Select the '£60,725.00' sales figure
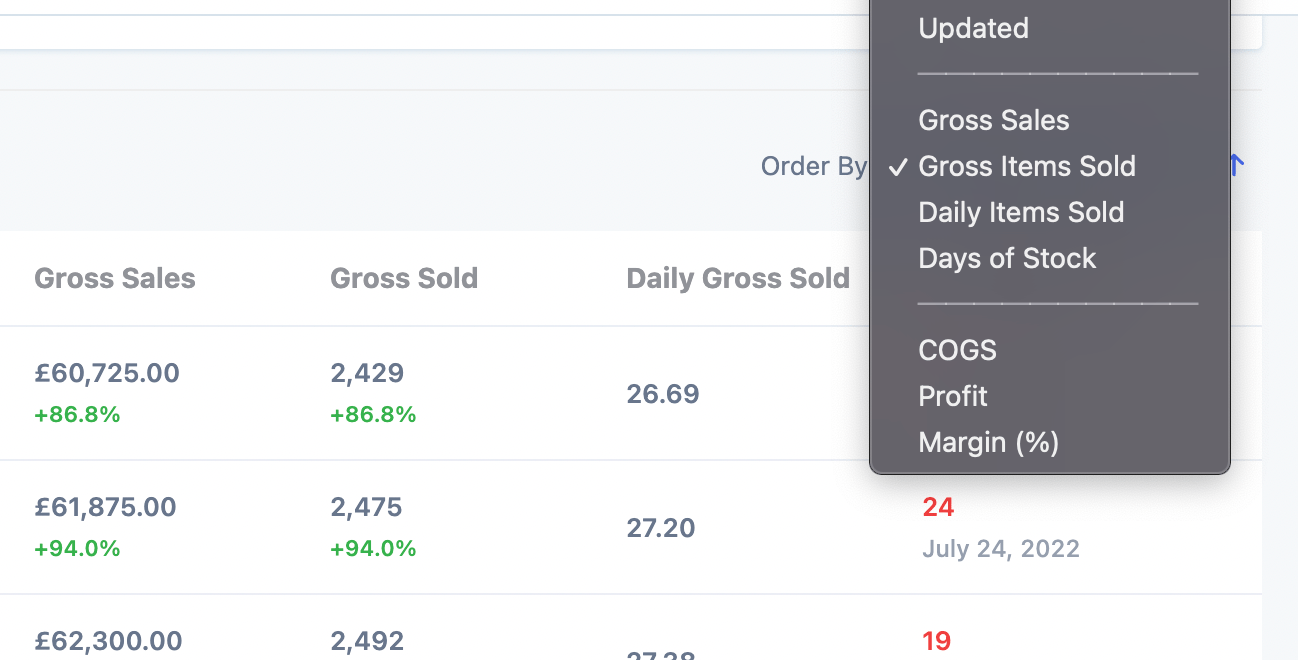1298x660 pixels. (x=108, y=372)
